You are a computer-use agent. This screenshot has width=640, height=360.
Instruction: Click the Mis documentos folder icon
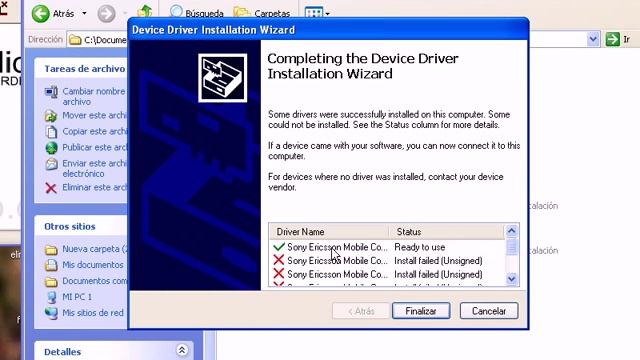[51, 265]
